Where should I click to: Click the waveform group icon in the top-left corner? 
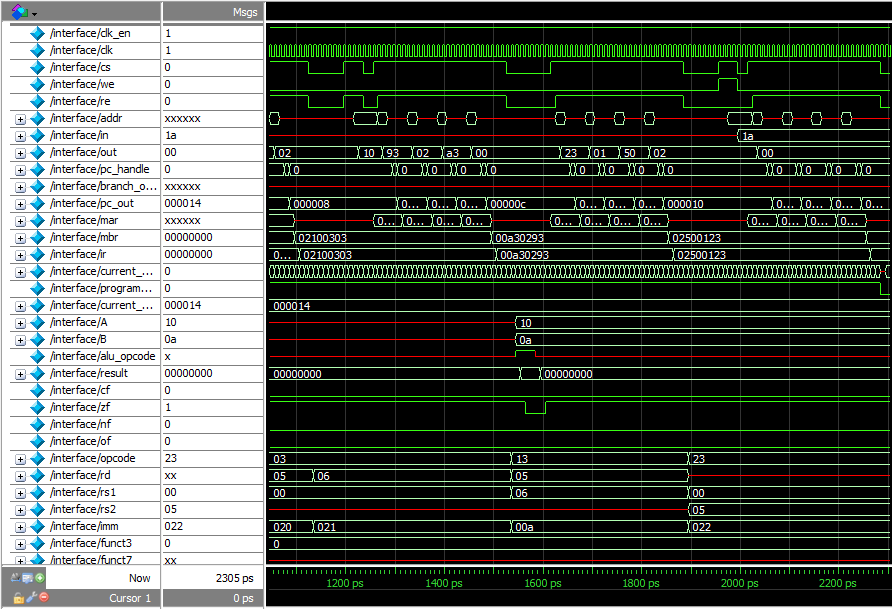click(17, 13)
